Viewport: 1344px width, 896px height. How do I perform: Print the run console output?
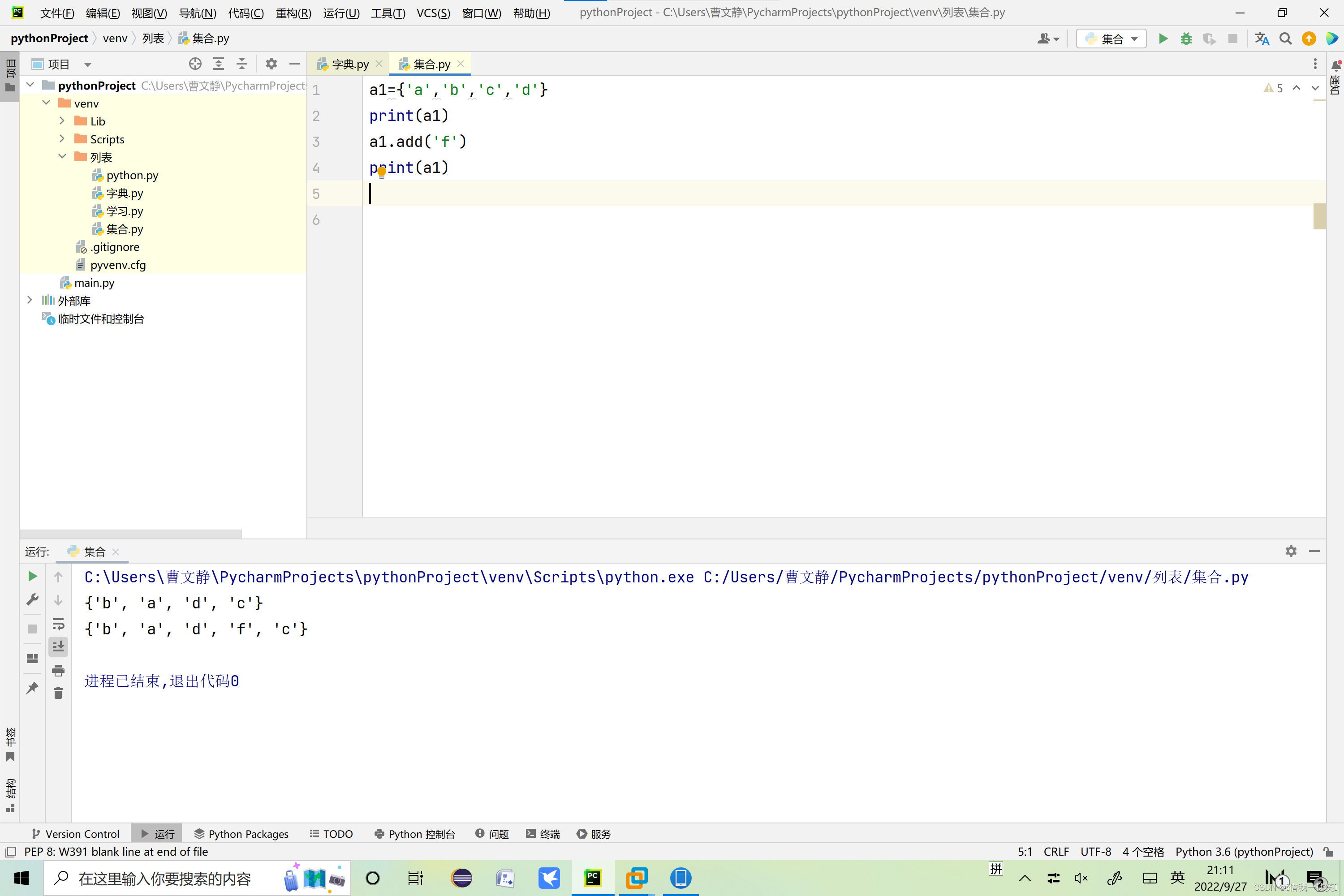pyautogui.click(x=58, y=670)
